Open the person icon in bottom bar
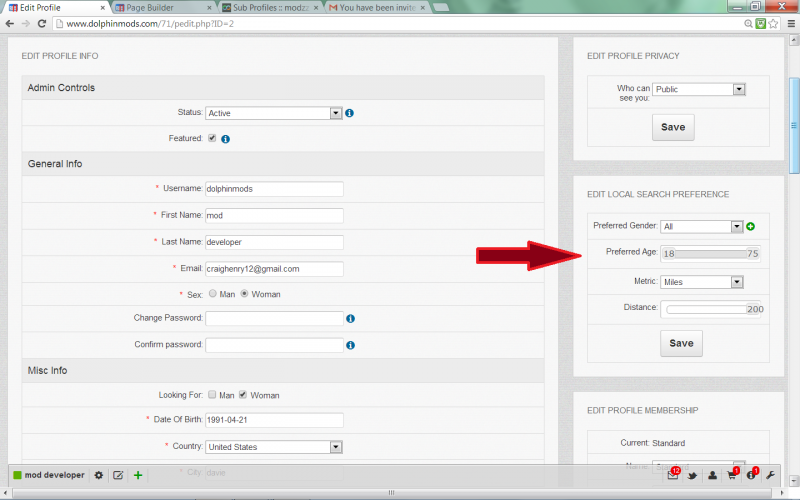The width and height of the screenshot is (800, 500). click(x=712, y=476)
